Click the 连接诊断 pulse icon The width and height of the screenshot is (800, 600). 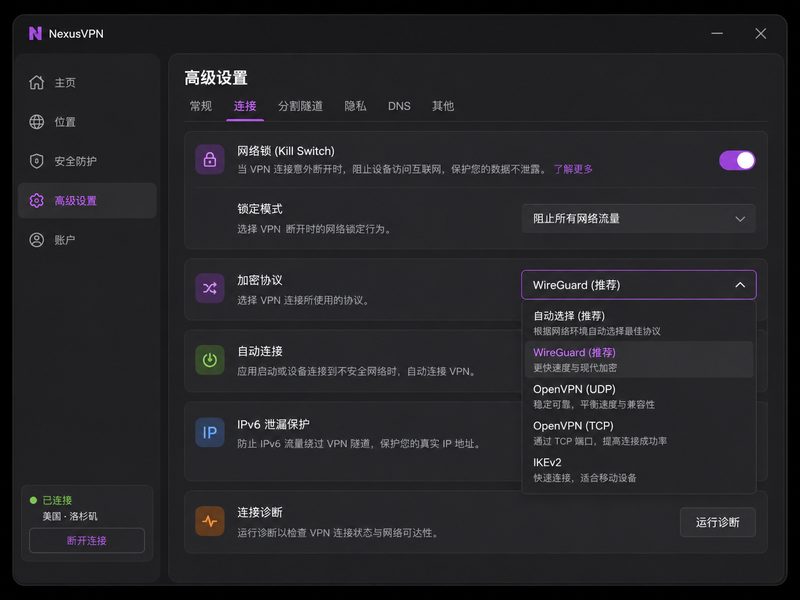click(x=210, y=521)
